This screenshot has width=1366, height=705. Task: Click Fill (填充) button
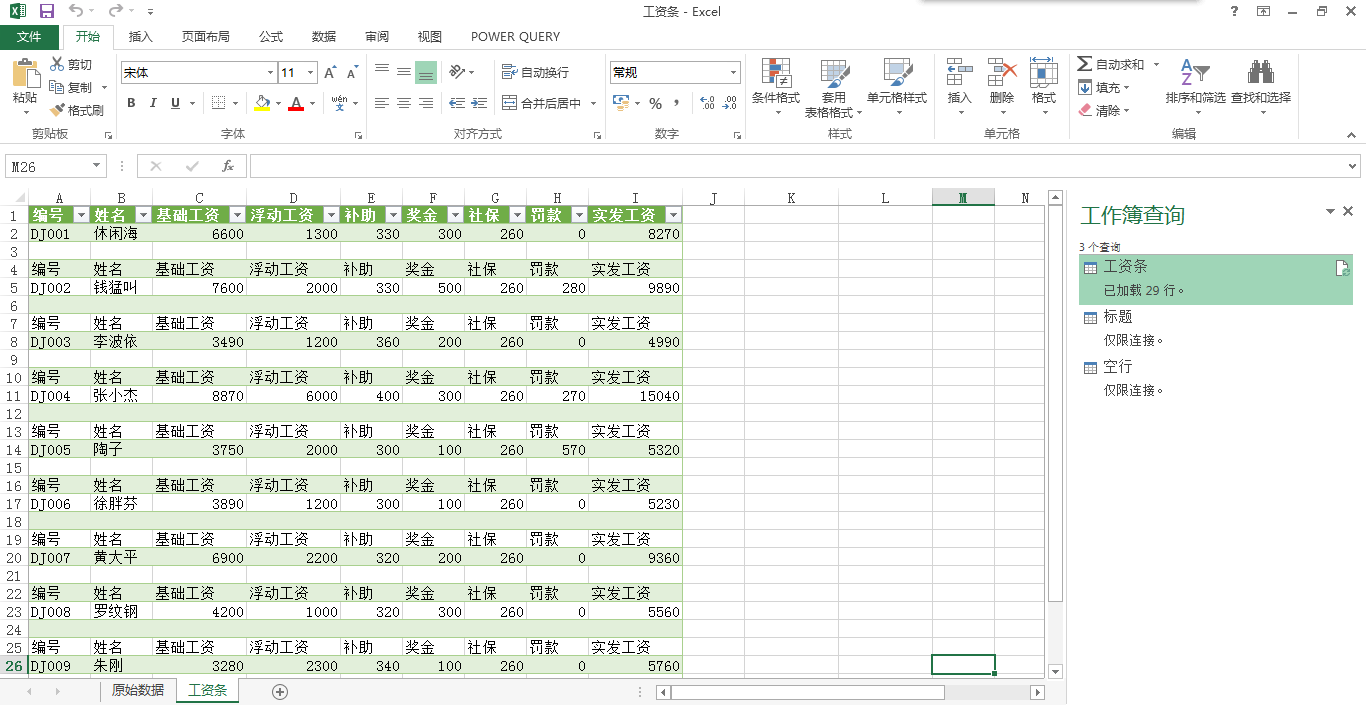tap(1100, 88)
